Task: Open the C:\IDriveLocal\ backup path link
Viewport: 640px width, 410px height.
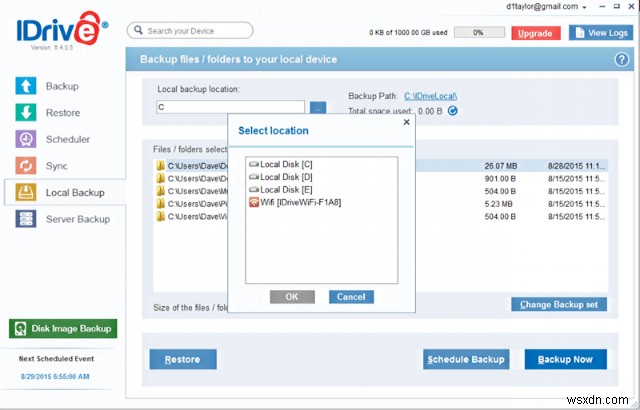Action: tap(431, 96)
